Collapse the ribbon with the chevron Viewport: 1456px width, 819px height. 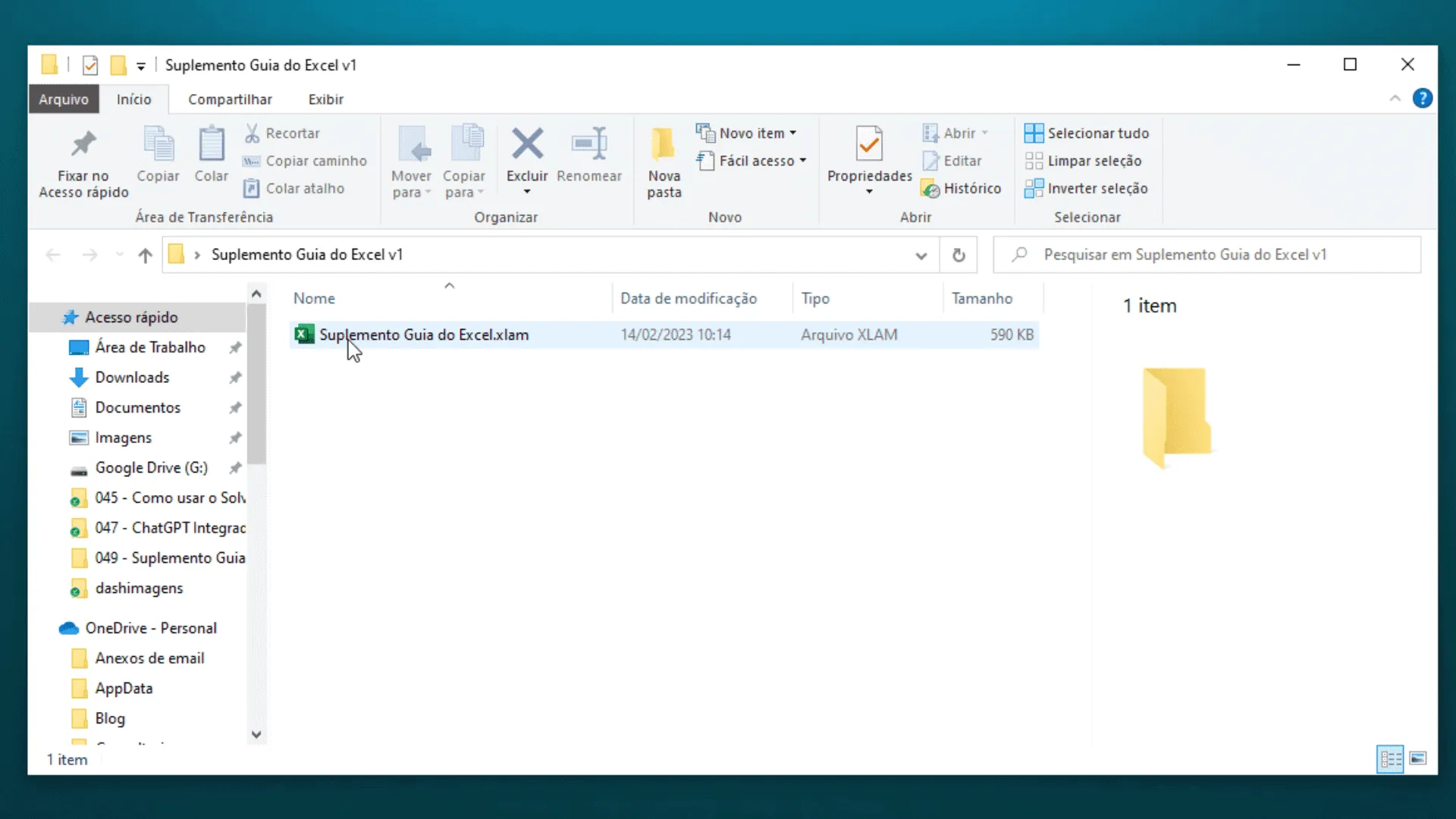1395,99
